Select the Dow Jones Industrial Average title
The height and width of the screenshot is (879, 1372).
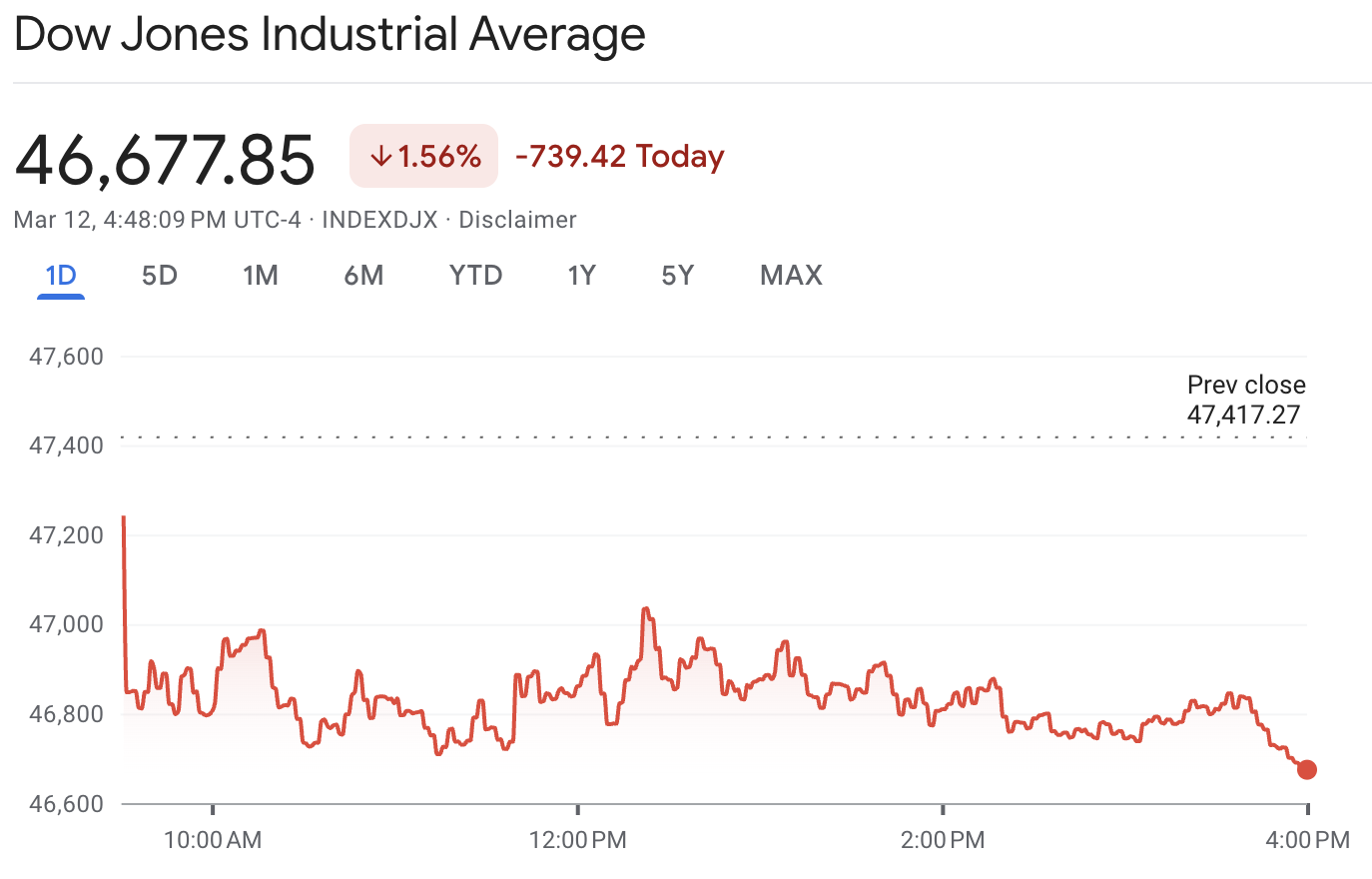click(x=330, y=35)
